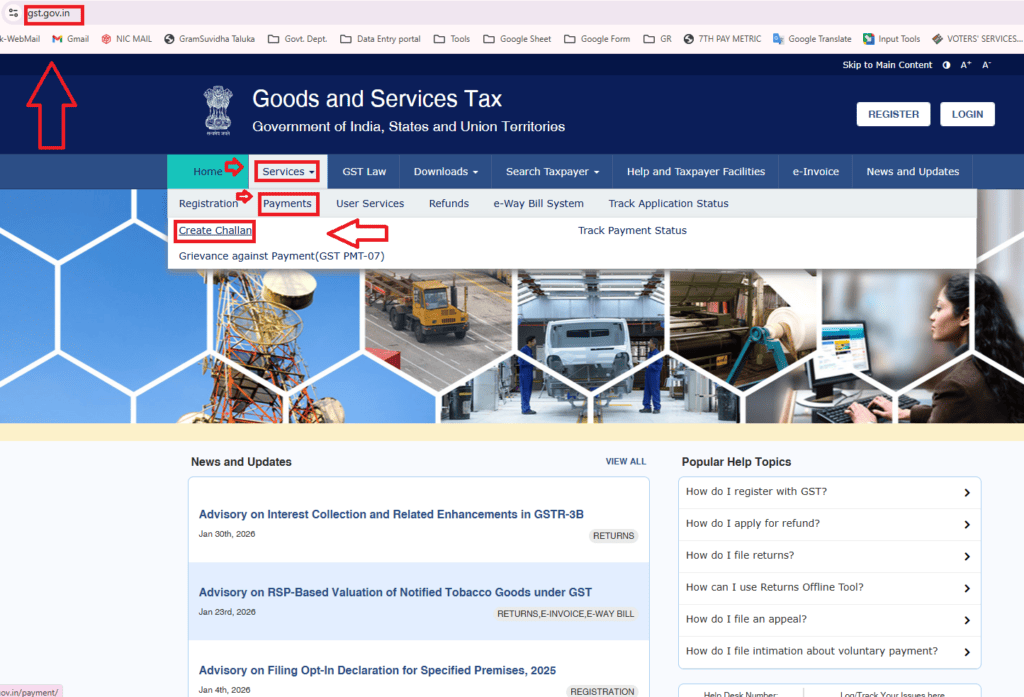The height and width of the screenshot is (697, 1024).
Task: Select the Payments submenu tab
Action: [x=287, y=203]
